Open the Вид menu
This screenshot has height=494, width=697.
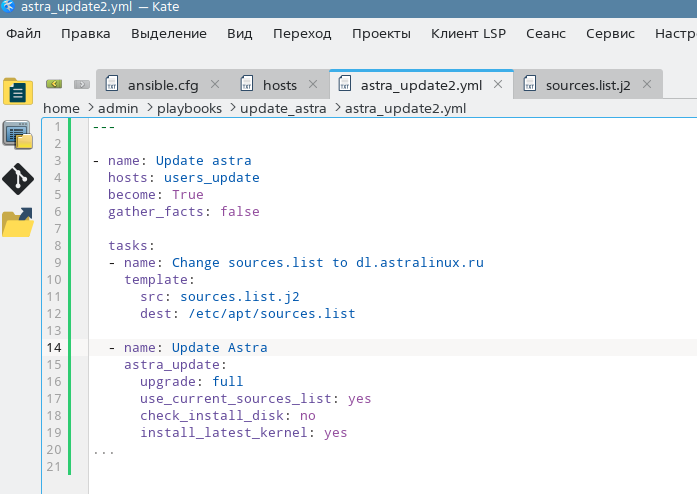240,34
